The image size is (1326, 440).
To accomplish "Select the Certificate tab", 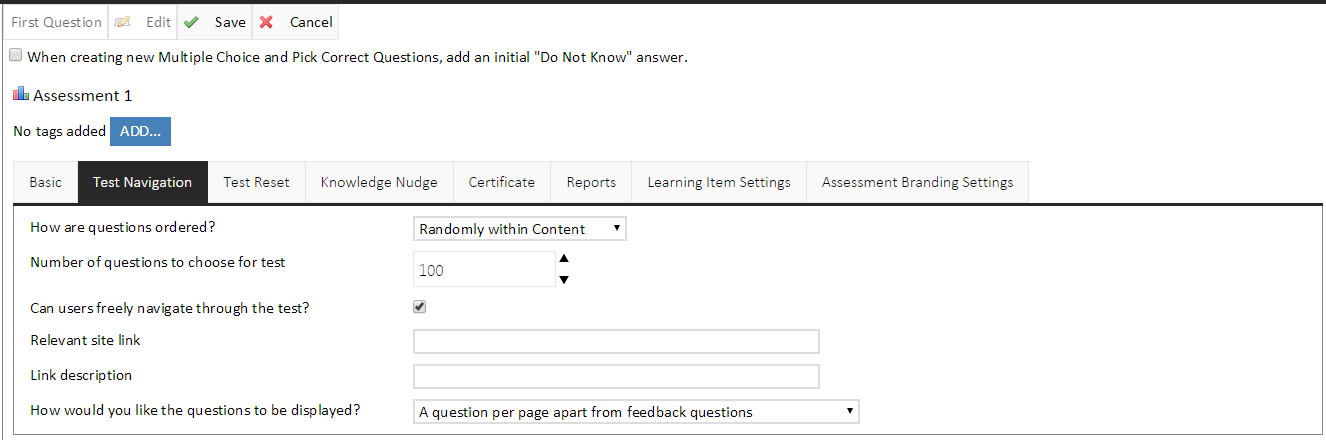I will click(501, 182).
